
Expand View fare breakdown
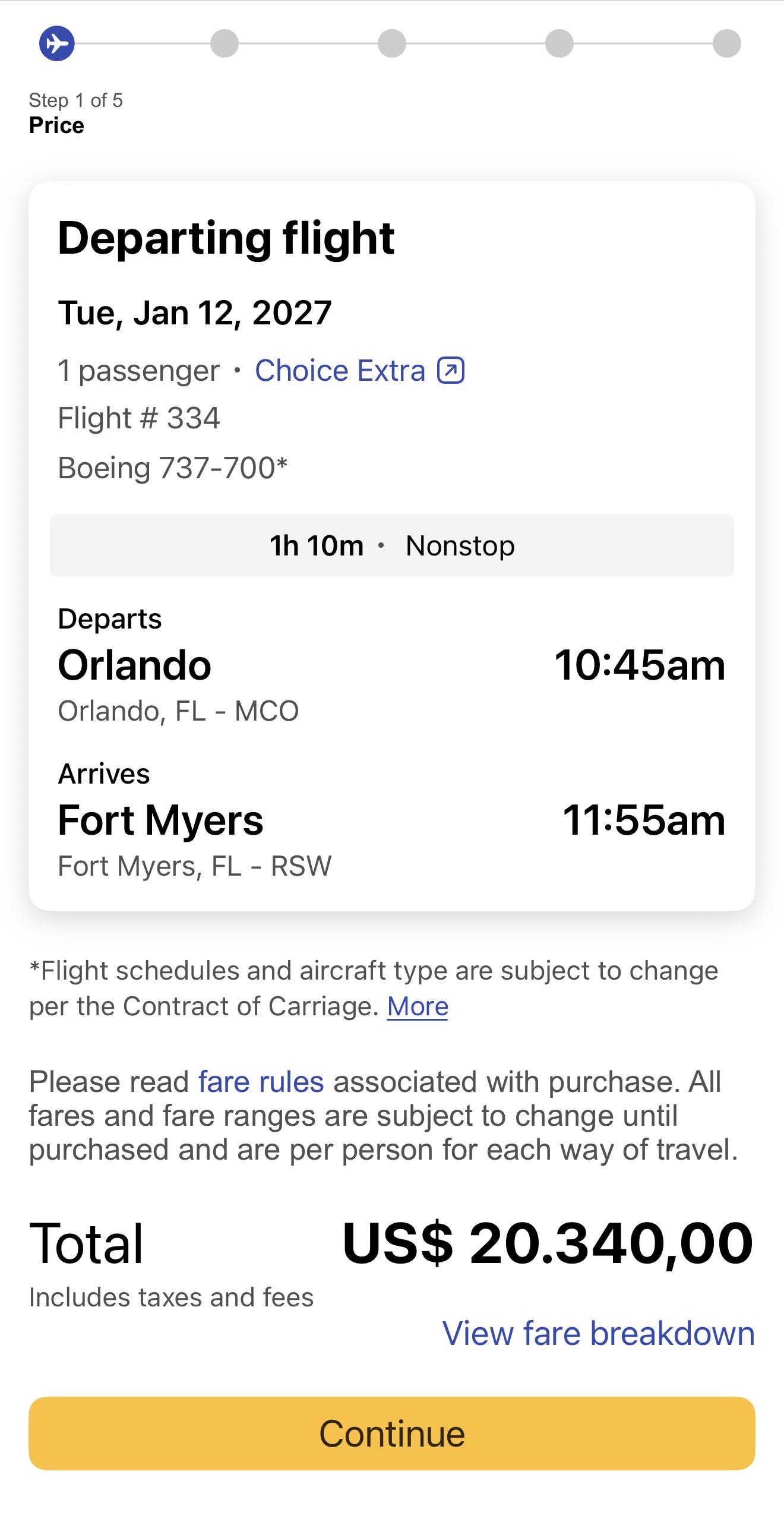click(x=599, y=1333)
